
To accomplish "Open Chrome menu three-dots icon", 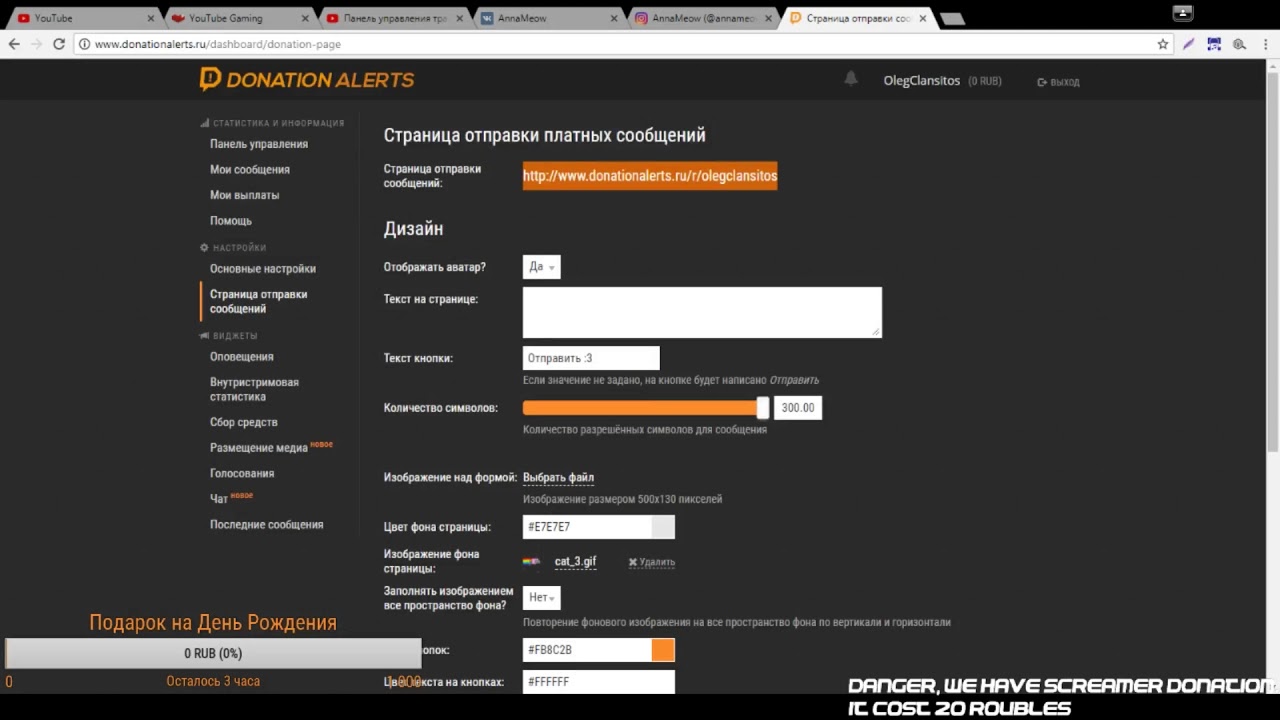I will pyautogui.click(x=1265, y=44).
